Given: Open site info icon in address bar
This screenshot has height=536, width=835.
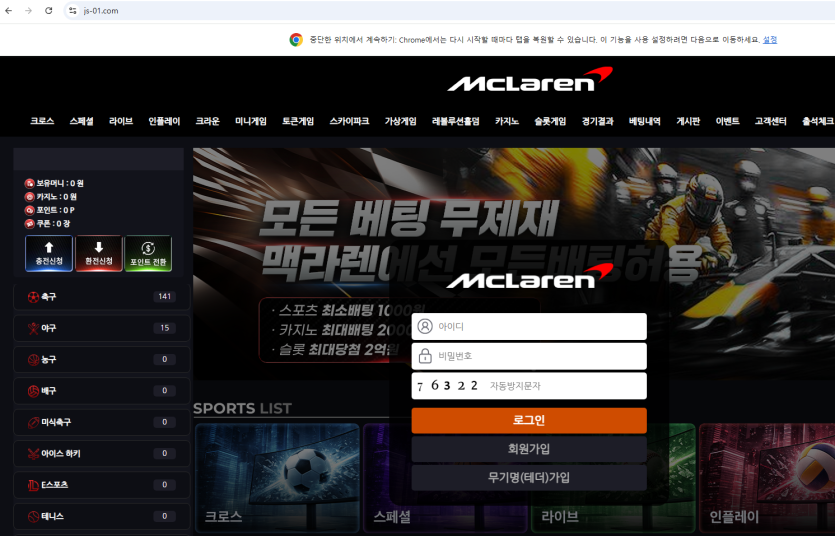Looking at the screenshot, I should pyautogui.click(x=72, y=11).
